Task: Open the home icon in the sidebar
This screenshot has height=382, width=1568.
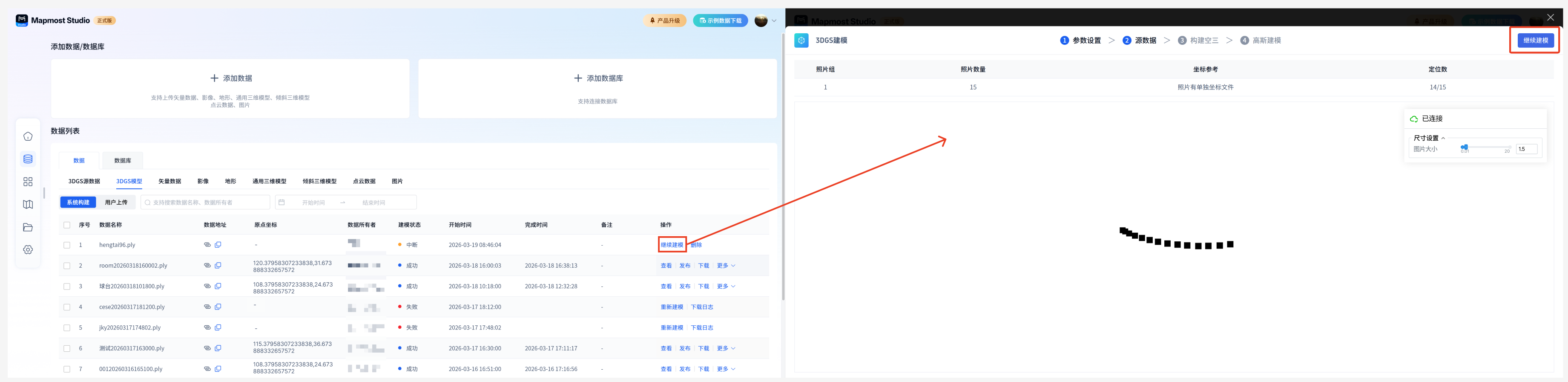Action: (x=28, y=136)
